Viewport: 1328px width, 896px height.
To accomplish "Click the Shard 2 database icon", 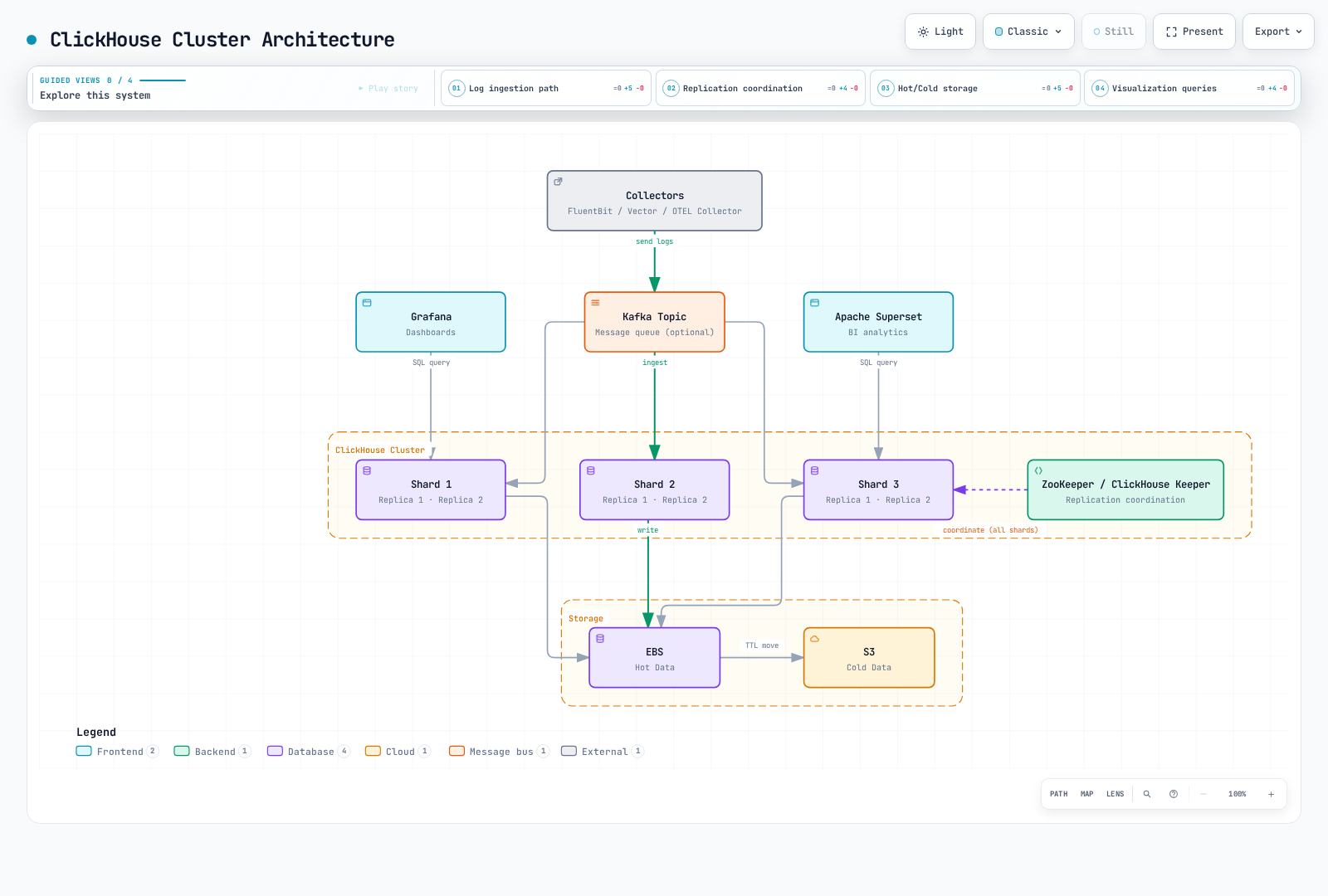I will tap(591, 470).
